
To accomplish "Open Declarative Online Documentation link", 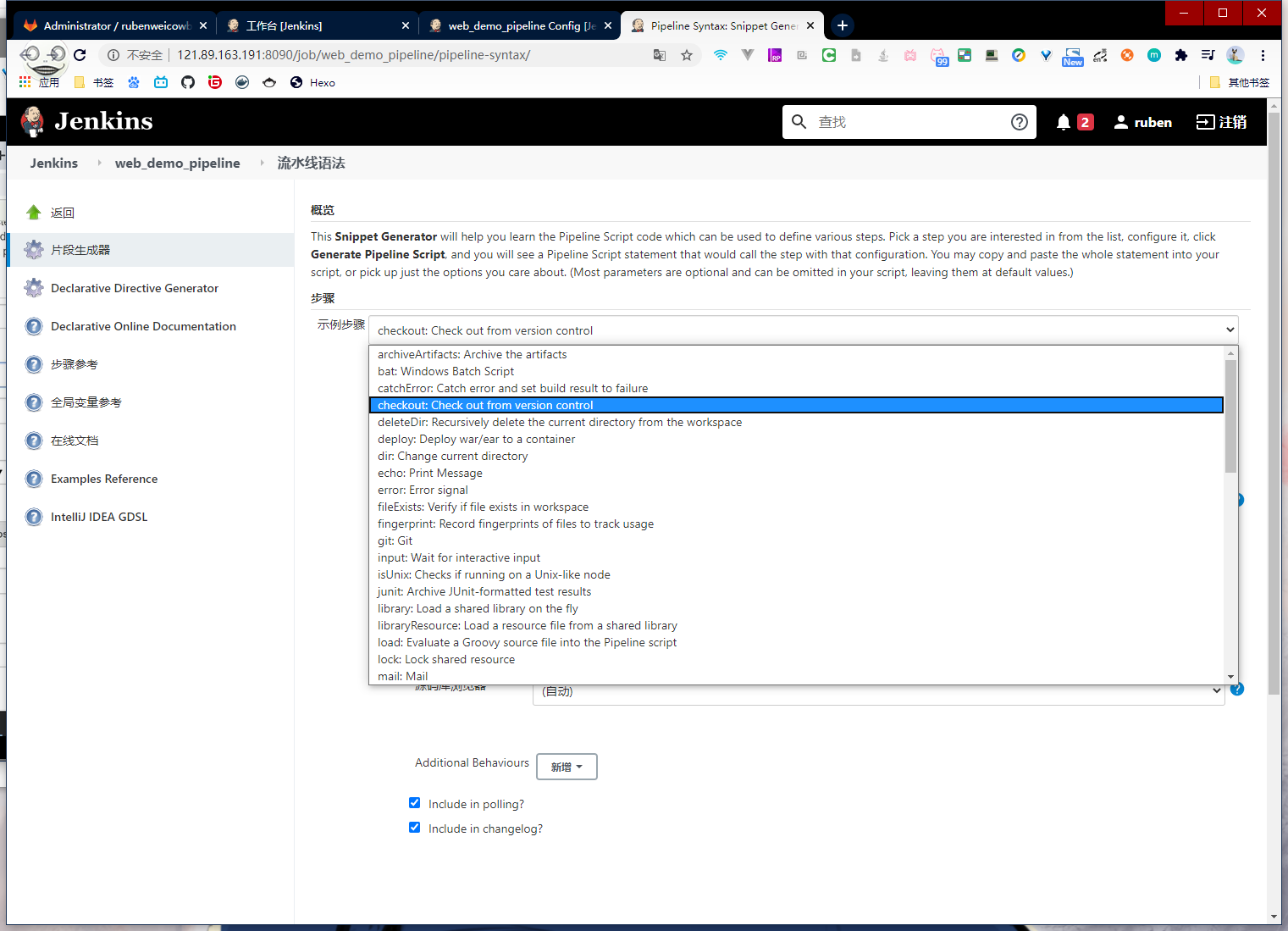I will pyautogui.click(x=143, y=326).
